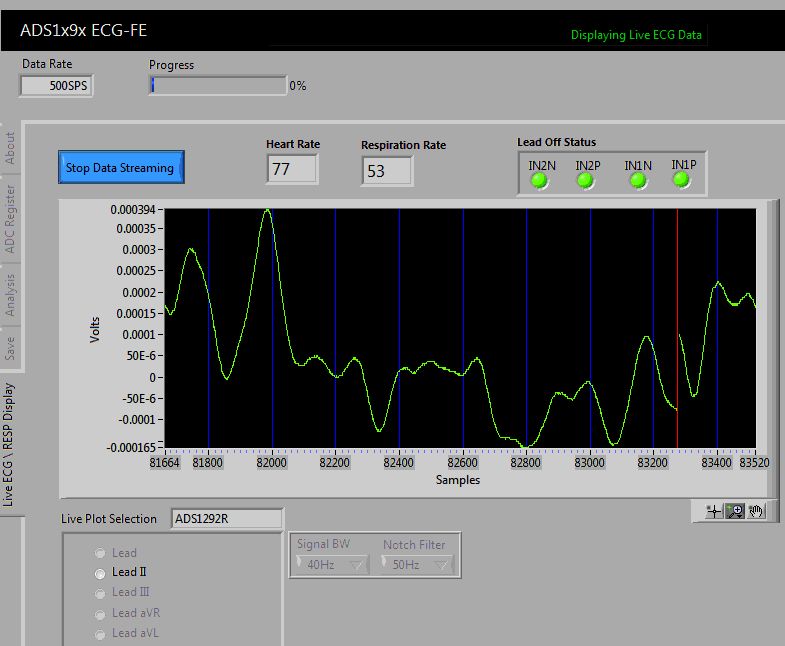The width and height of the screenshot is (785, 646).
Task: Switch to the Analysis tab
Action: 10,295
